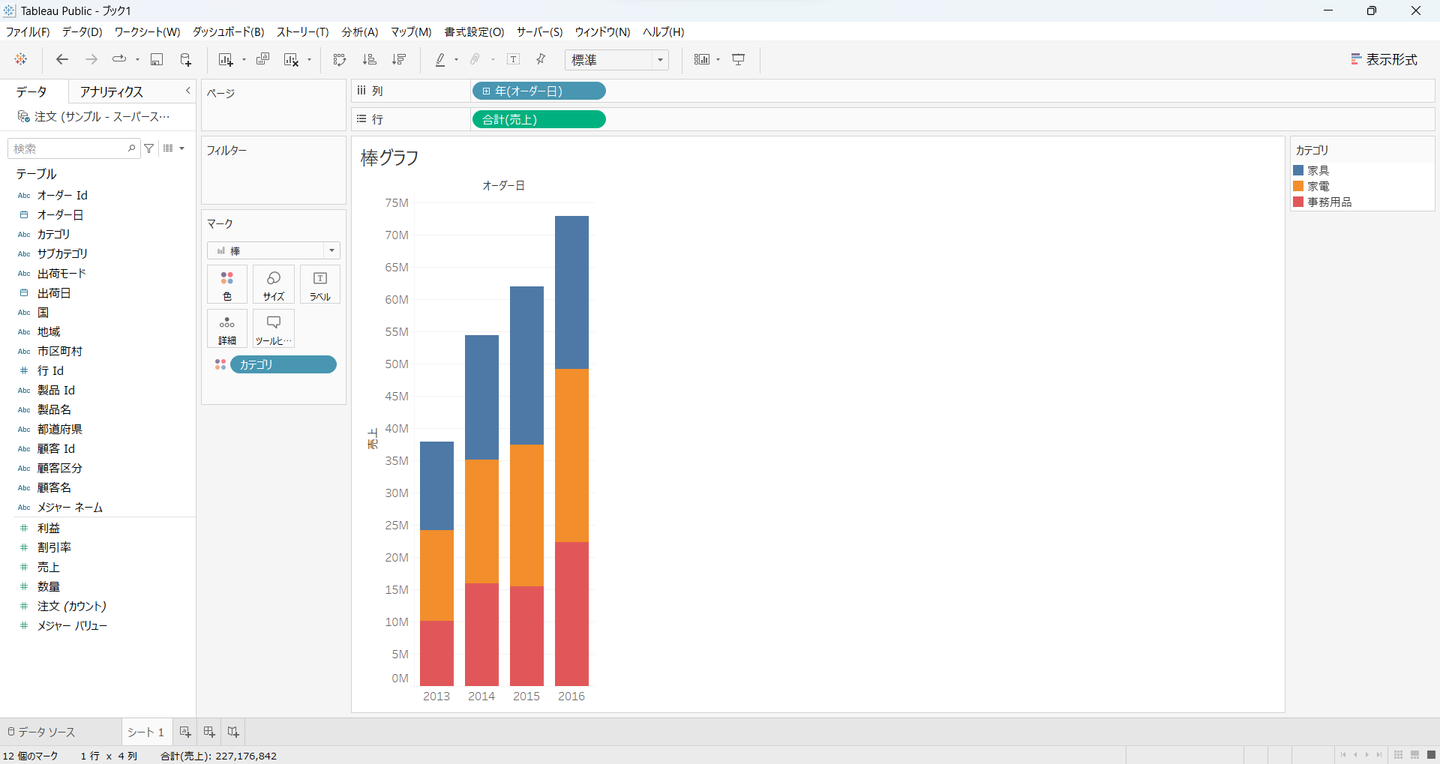Expand the 年(オーダー日) pill on Columns
The height and width of the screenshot is (764, 1440).
tap(486, 91)
